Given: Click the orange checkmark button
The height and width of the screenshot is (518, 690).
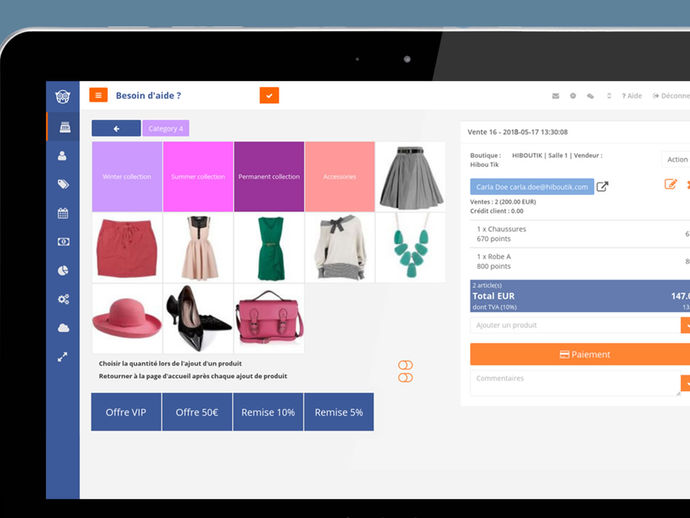Looking at the screenshot, I should (269, 96).
